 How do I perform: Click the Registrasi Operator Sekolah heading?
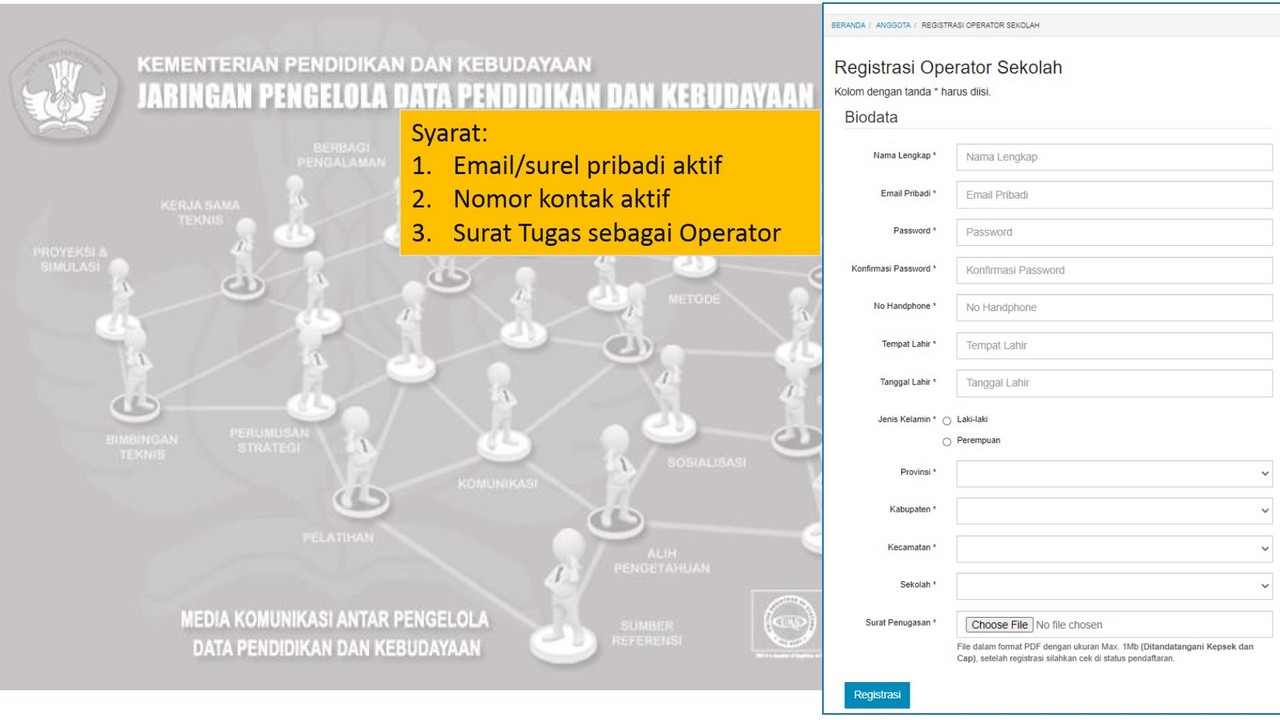click(x=948, y=68)
